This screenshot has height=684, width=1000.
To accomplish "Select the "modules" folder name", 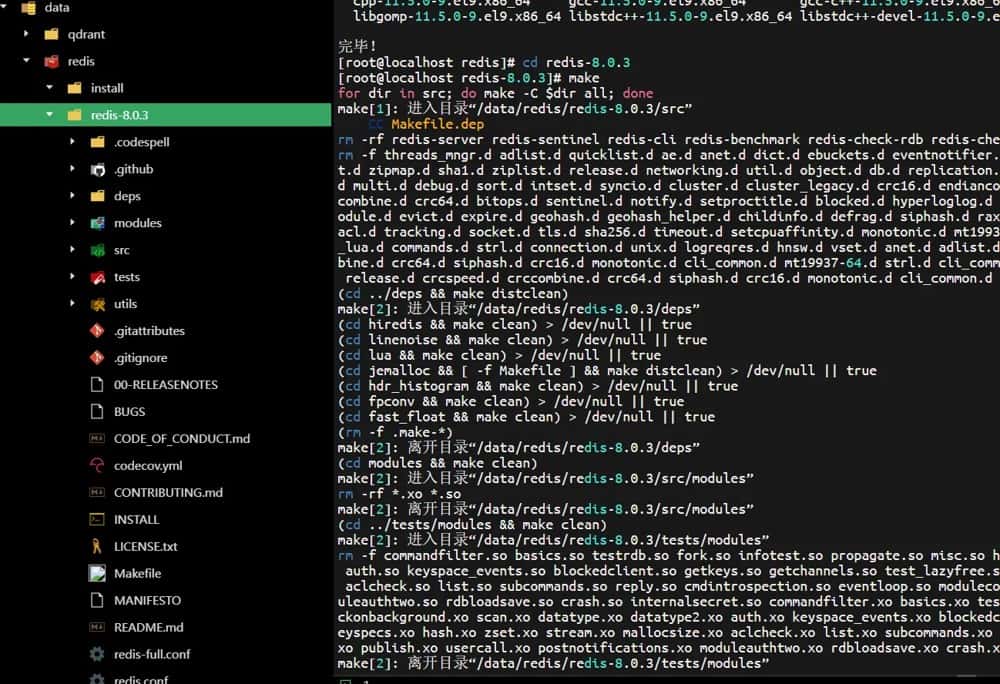I will (x=138, y=223).
